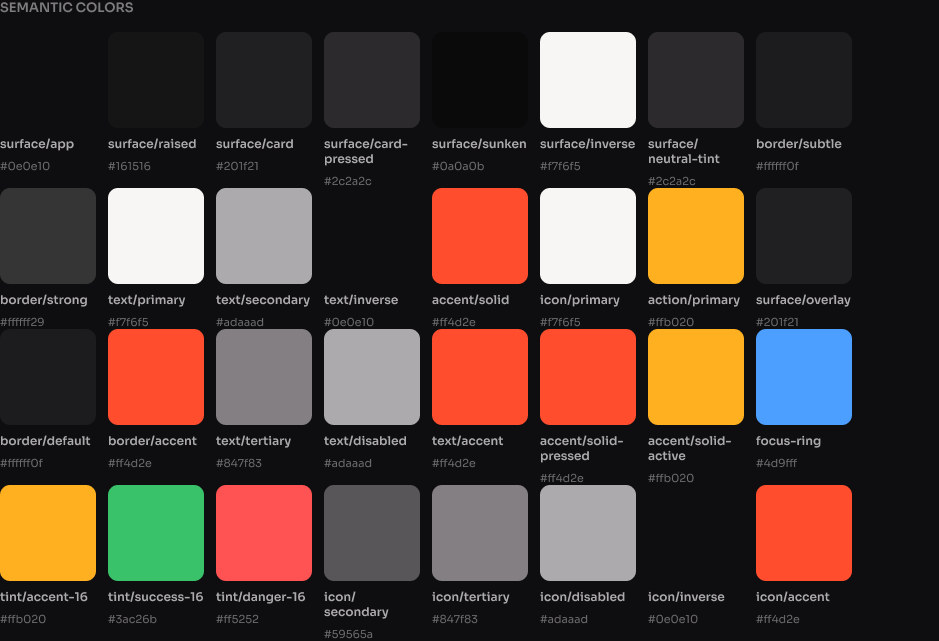Pick the action/primary amber swatch
The height and width of the screenshot is (641, 939).
click(696, 236)
